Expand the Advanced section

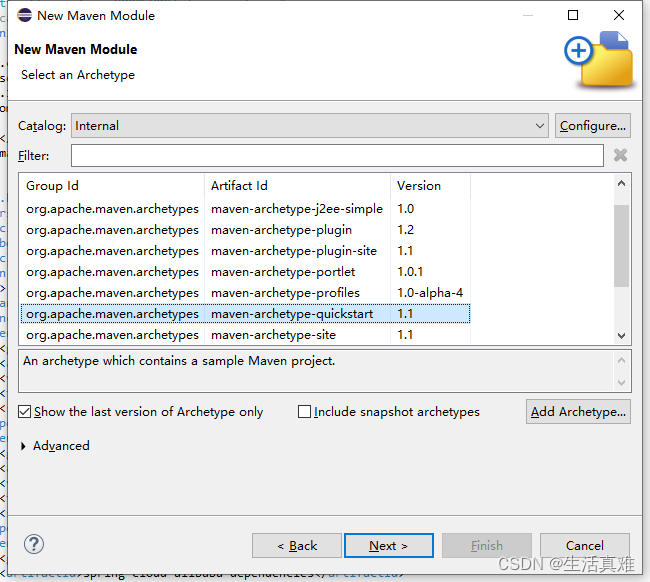[23, 446]
